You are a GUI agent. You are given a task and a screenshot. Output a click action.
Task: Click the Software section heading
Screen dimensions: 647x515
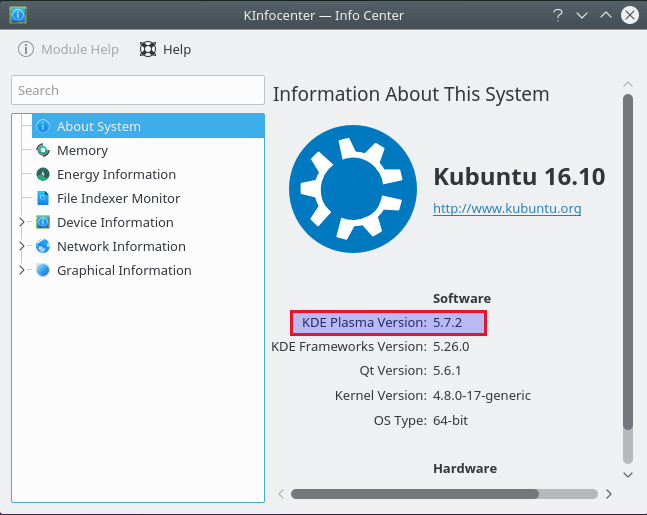pos(462,298)
